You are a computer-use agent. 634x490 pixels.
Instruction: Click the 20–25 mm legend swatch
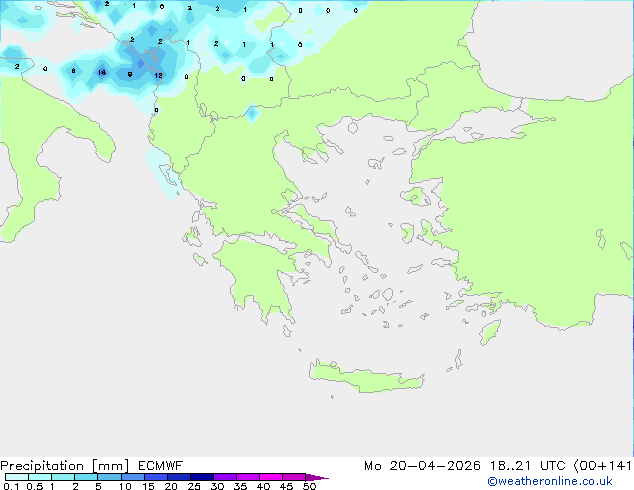click(x=179, y=477)
